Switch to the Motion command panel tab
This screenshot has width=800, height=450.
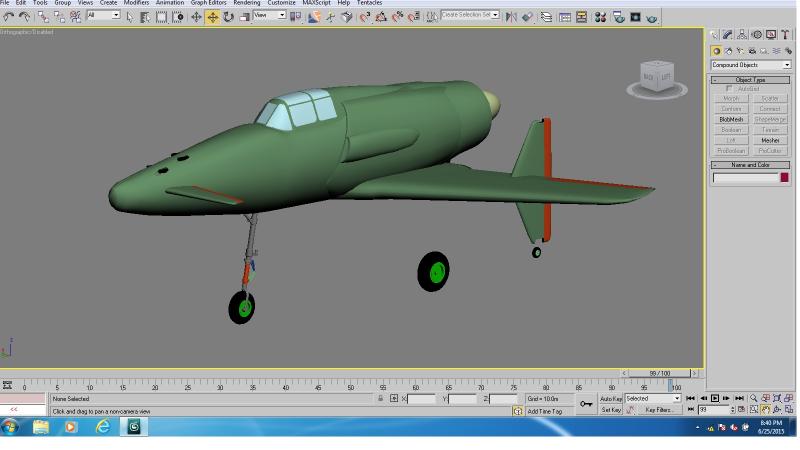757,35
